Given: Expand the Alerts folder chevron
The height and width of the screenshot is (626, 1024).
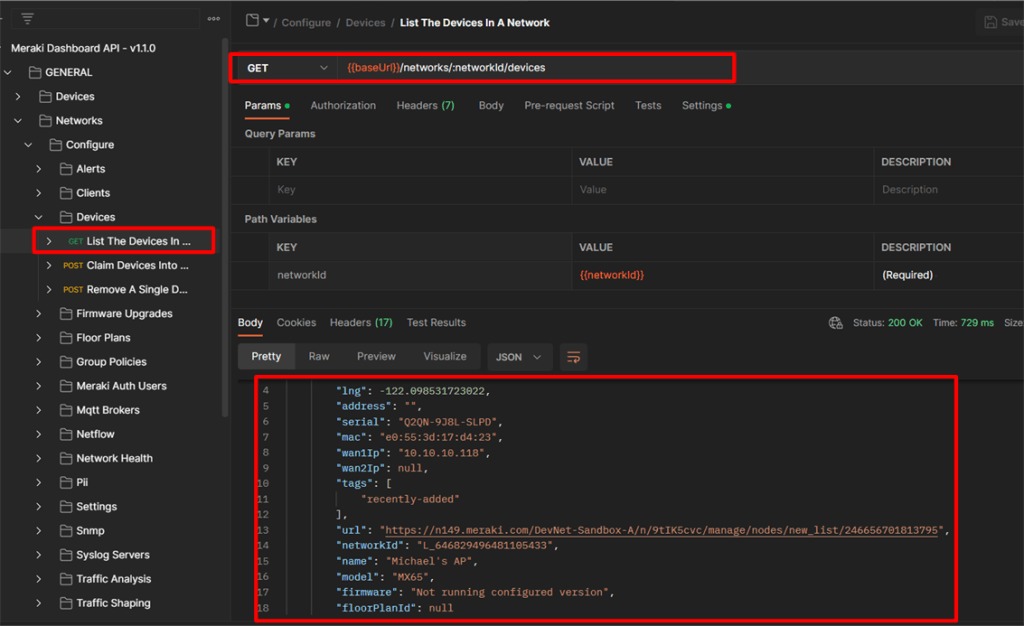Looking at the screenshot, I should 39,169.
